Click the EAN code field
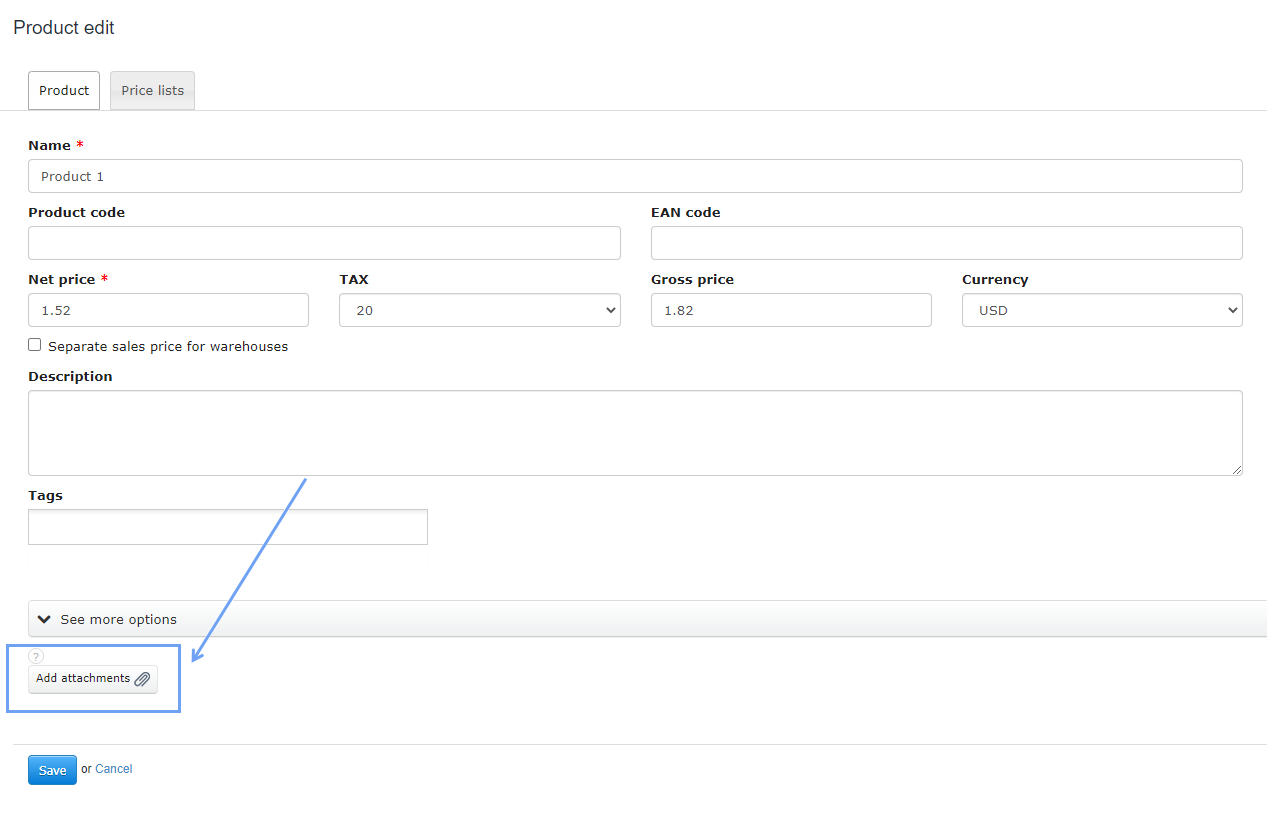 tap(946, 243)
